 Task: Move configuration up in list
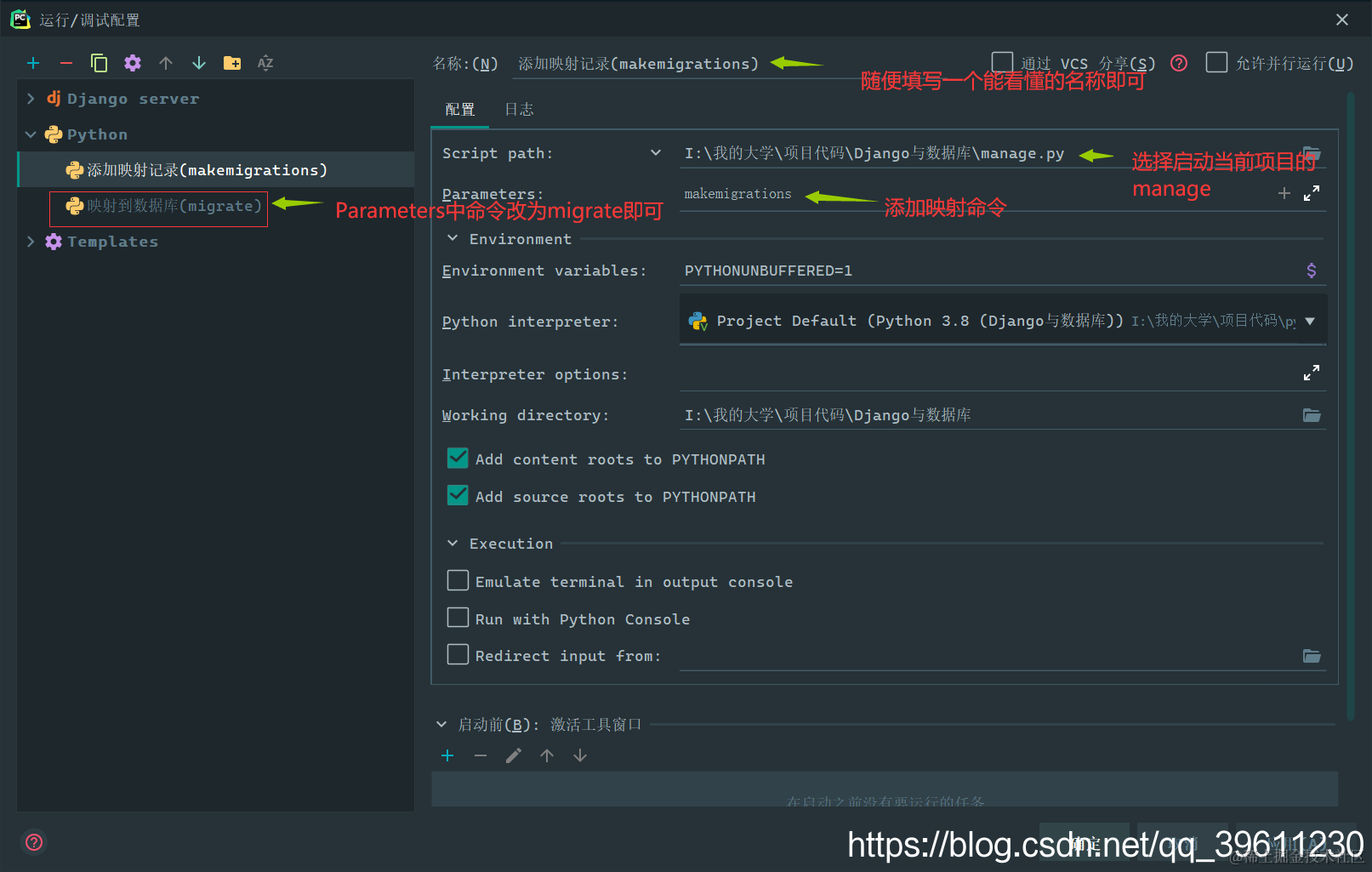point(166,63)
